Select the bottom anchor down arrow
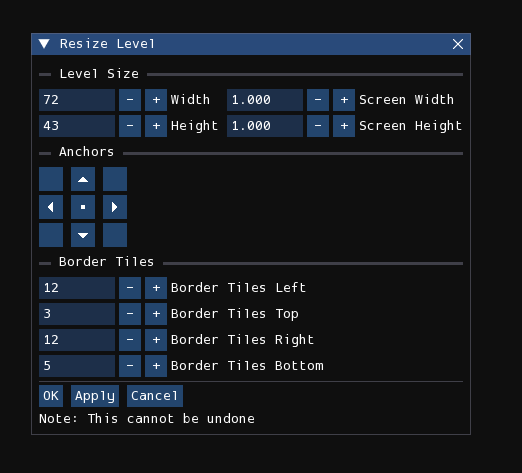This screenshot has width=522, height=473. pos(83,235)
